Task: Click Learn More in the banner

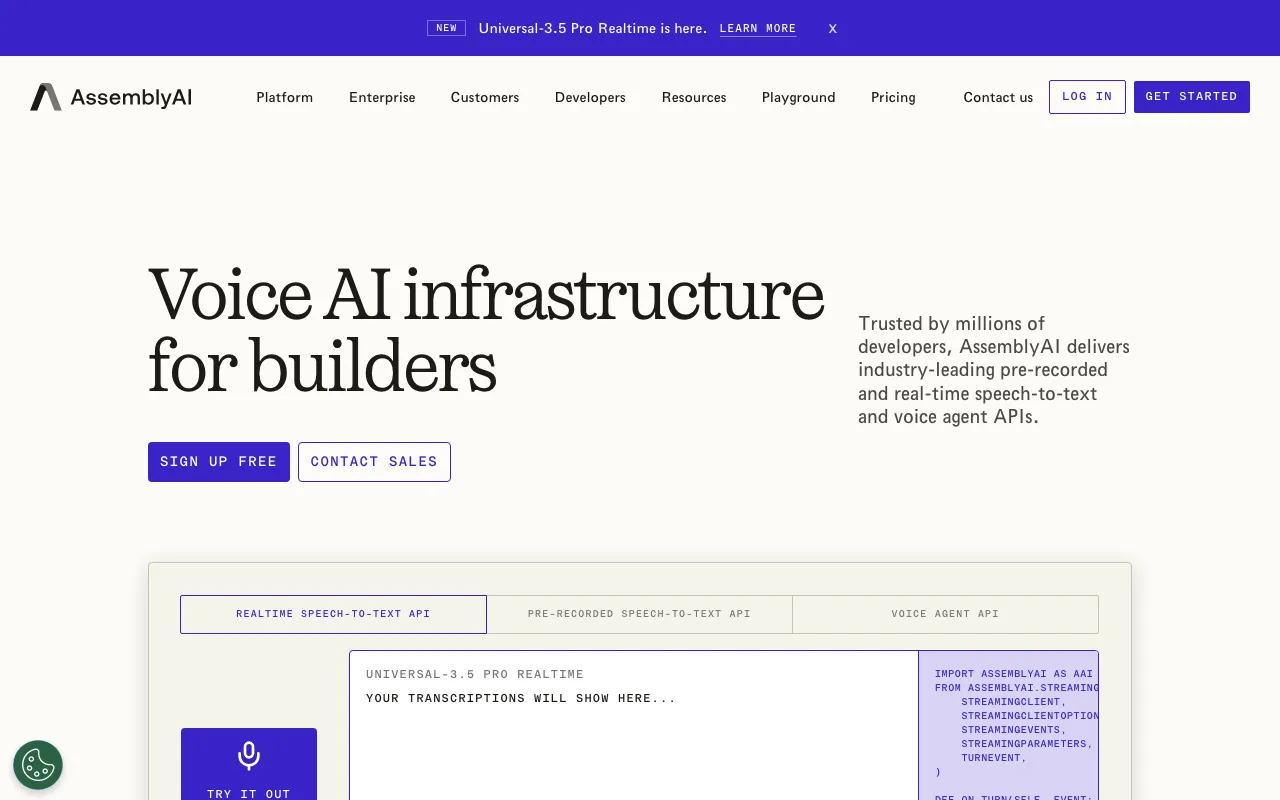Action: [x=758, y=29]
